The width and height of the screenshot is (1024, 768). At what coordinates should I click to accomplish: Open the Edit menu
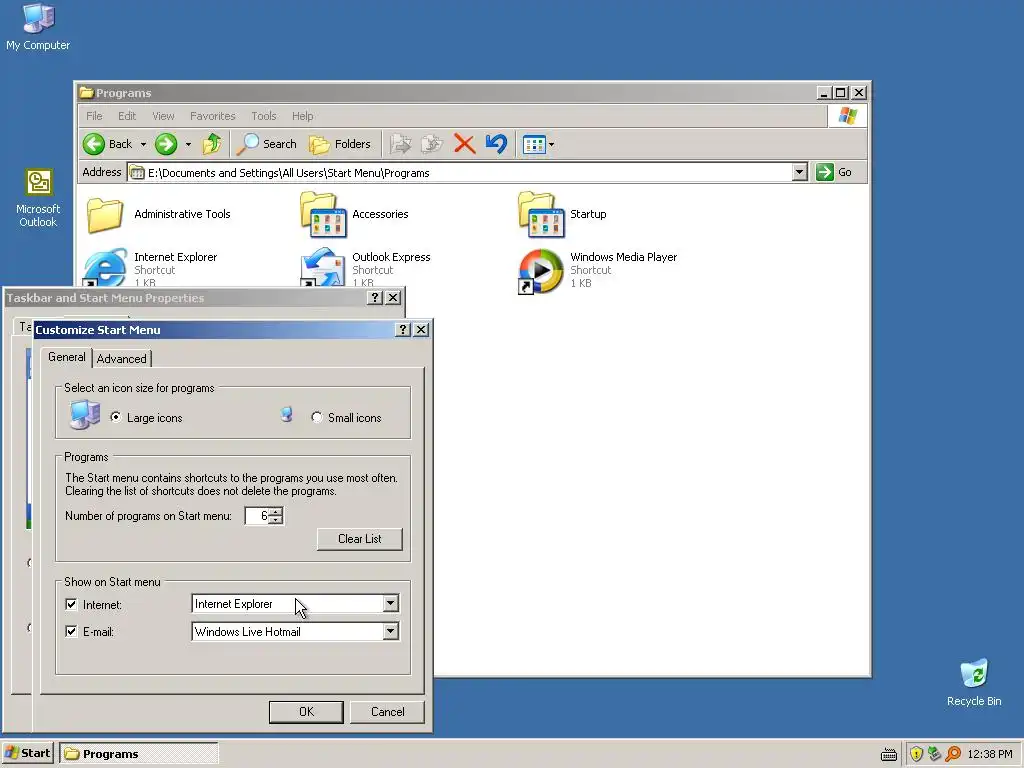tap(127, 116)
